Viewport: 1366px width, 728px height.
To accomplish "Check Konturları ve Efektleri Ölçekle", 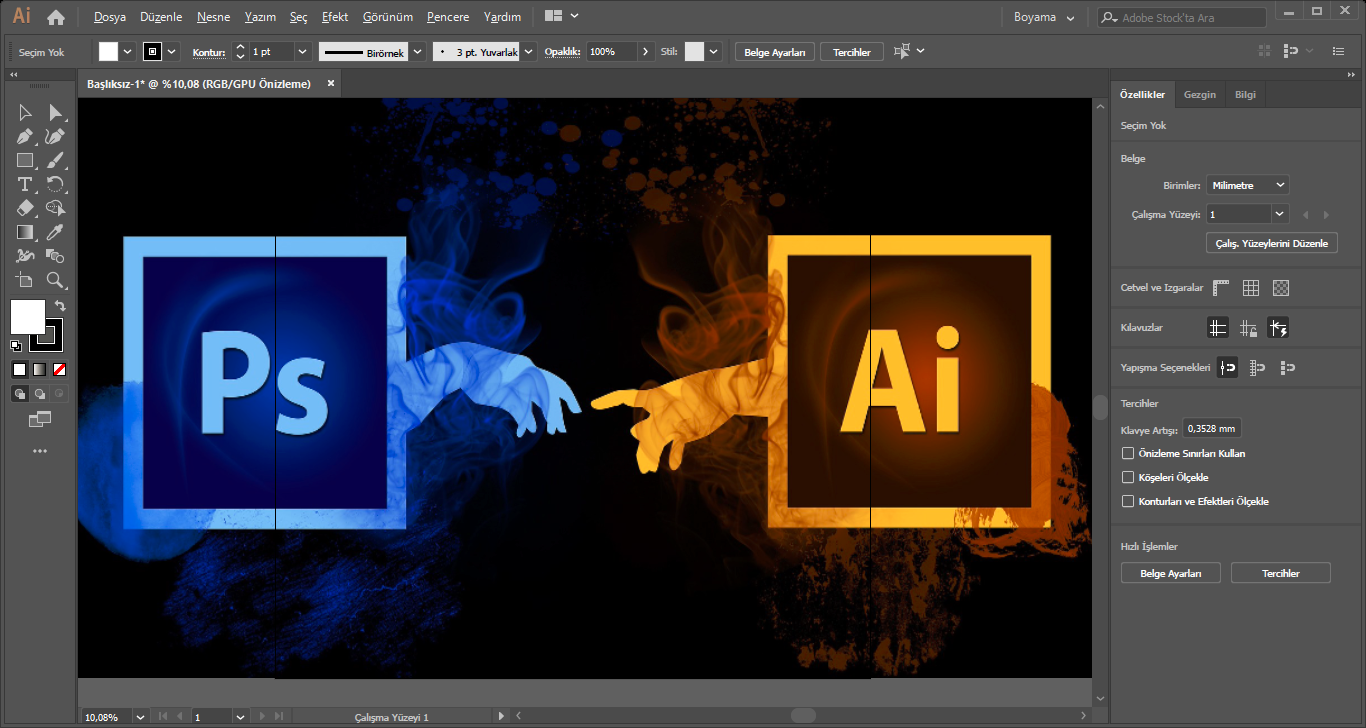I will 1128,501.
